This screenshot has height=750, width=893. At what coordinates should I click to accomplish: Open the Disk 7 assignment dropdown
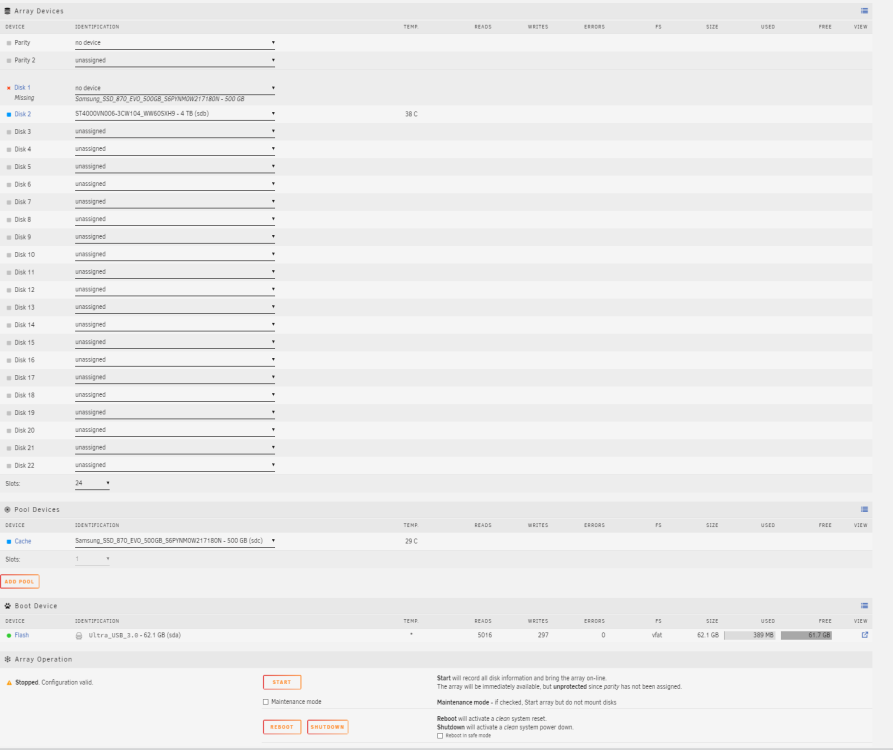[175, 202]
